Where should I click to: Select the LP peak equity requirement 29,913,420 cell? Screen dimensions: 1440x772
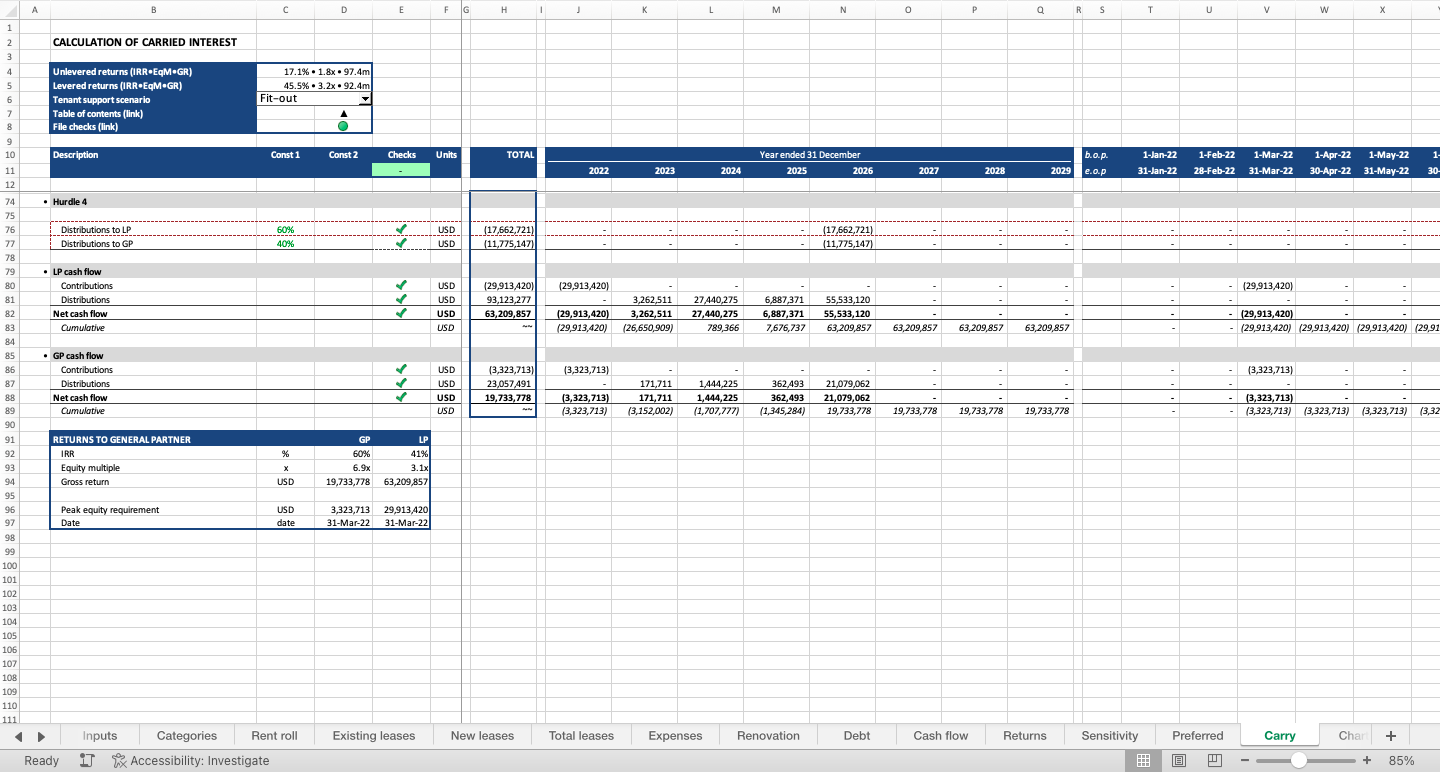tap(401, 510)
